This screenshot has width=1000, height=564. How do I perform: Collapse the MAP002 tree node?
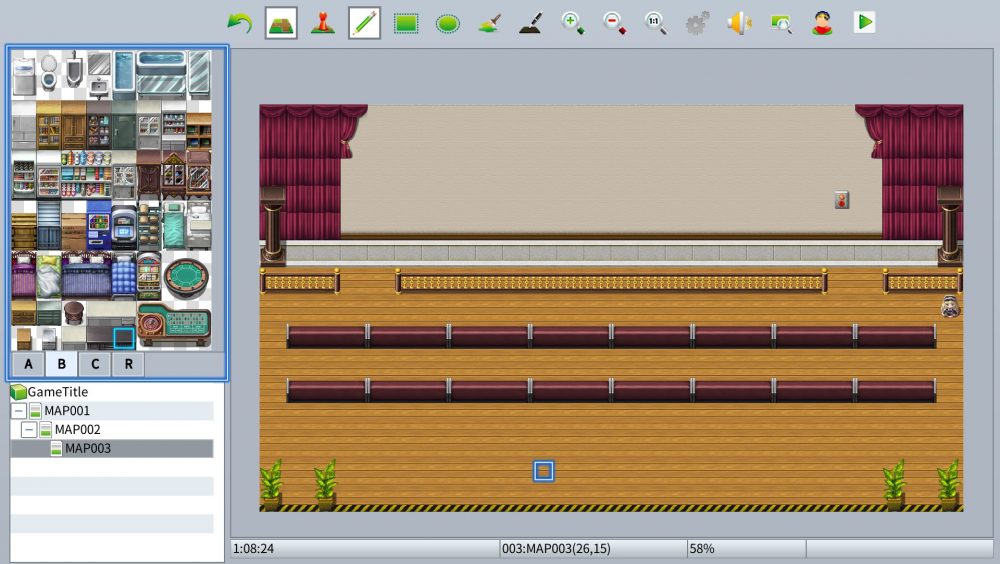(29, 430)
